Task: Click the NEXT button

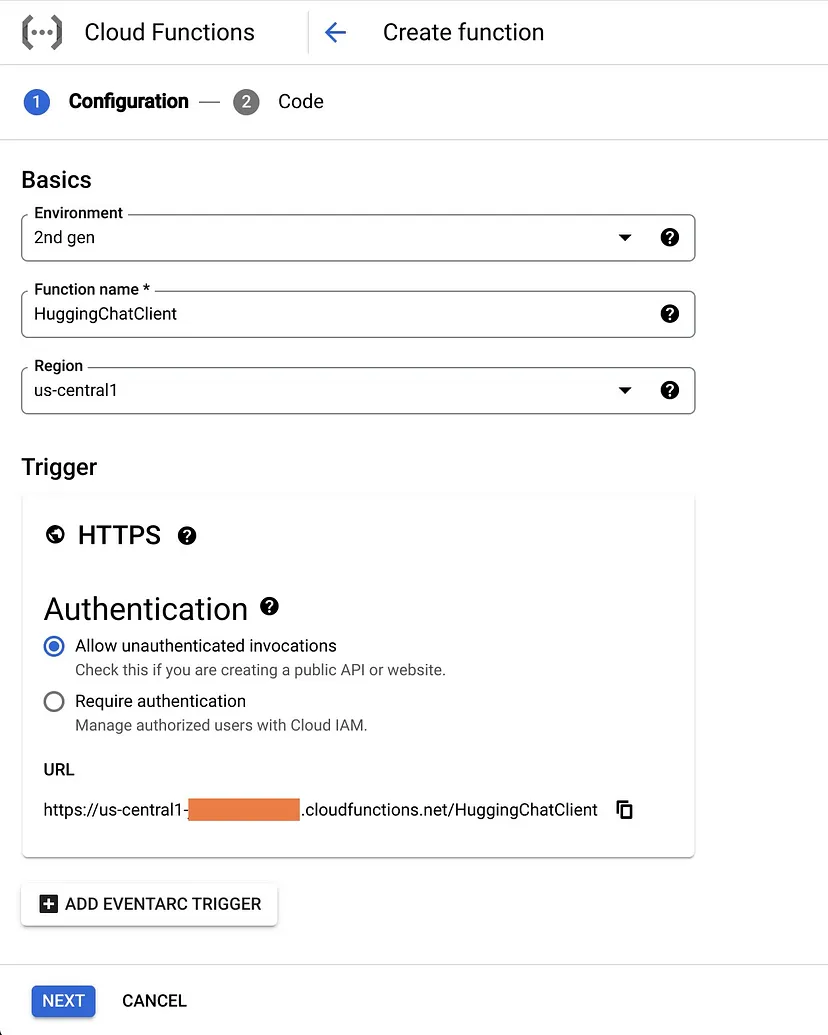Action: pos(63,1001)
